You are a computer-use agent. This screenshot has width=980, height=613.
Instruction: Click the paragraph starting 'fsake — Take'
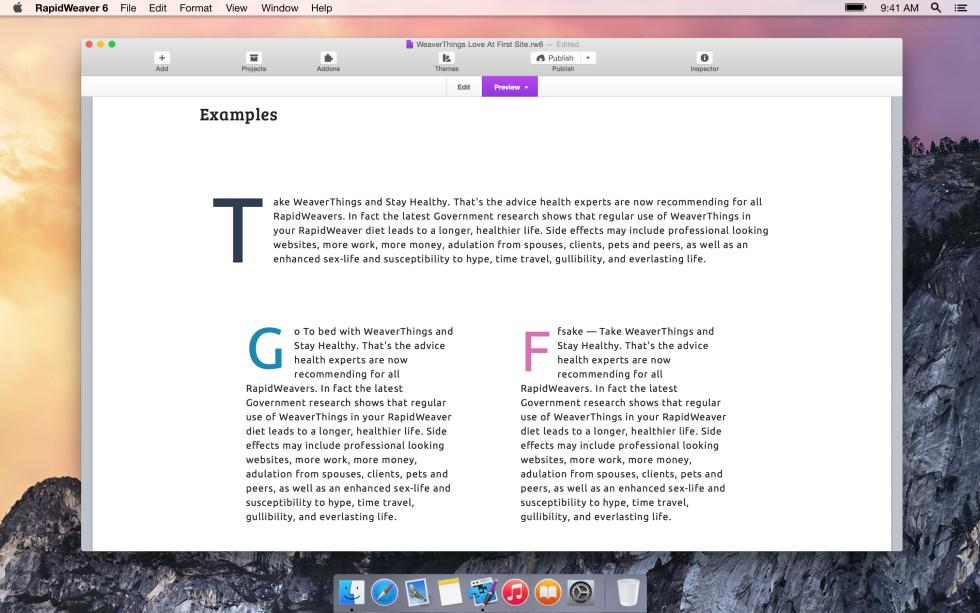(623, 424)
